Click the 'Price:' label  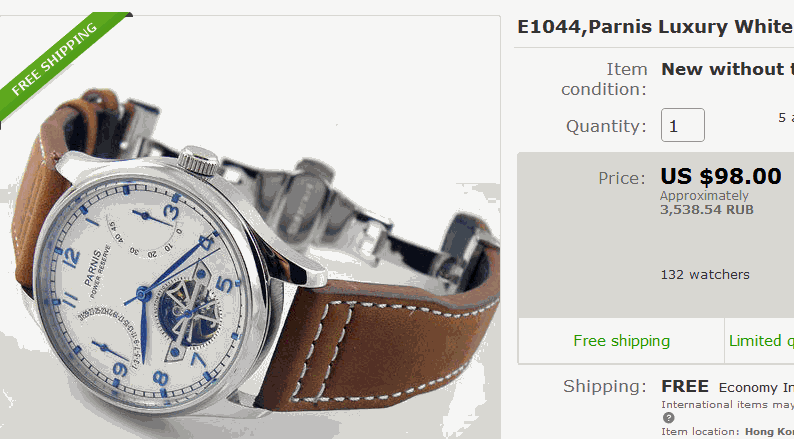click(622, 178)
